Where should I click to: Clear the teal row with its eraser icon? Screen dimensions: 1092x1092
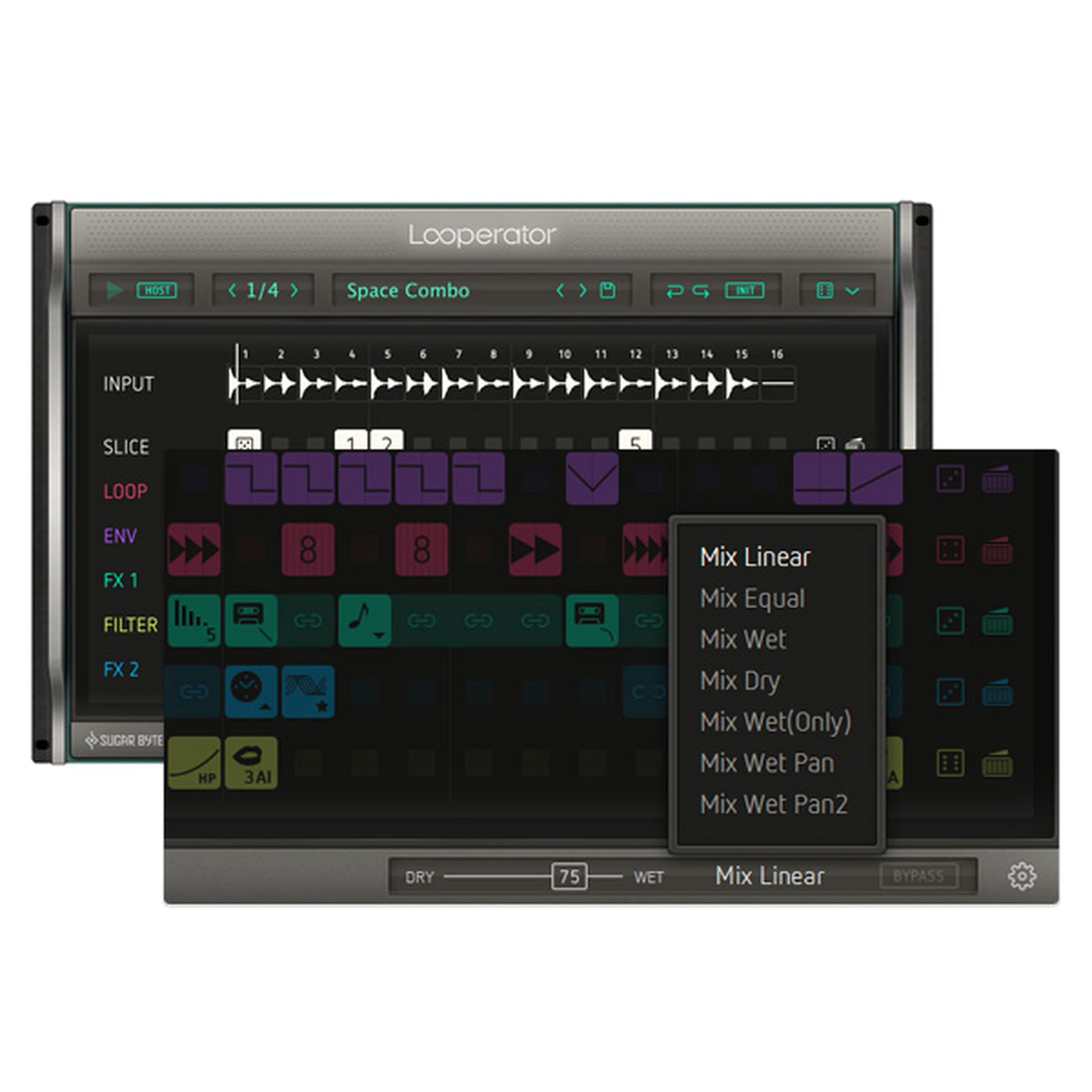tap(997, 621)
